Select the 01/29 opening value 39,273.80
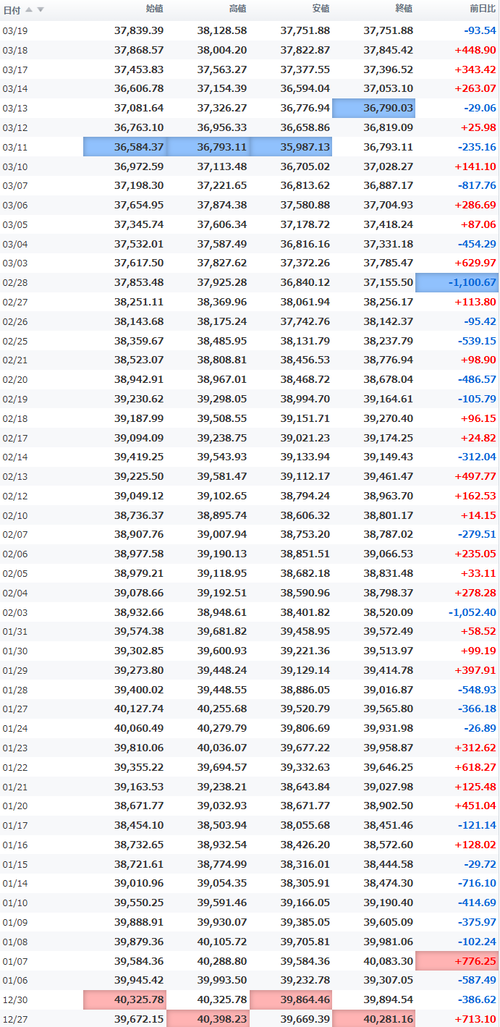The height and width of the screenshot is (1027, 500). [139, 671]
